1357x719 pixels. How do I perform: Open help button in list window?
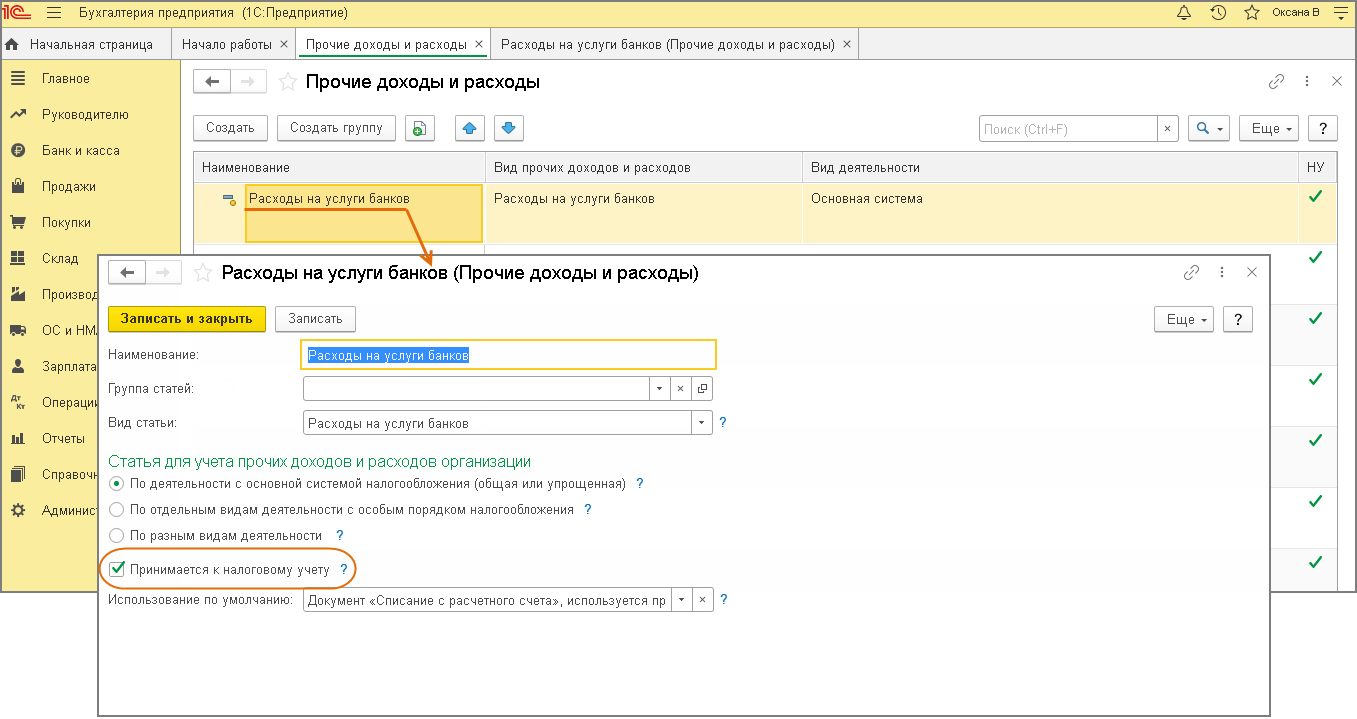click(1323, 129)
